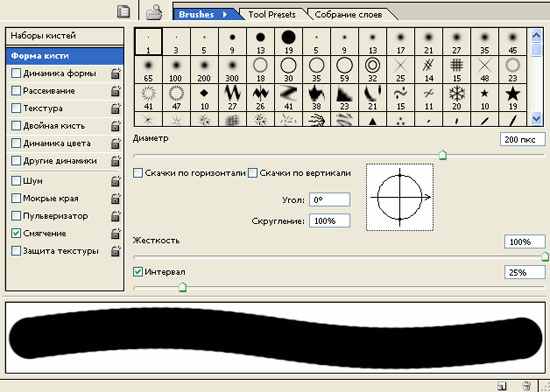The image size is (550, 392).
Task: Uncheck the Смягчение option
Action: pyautogui.click(x=16, y=234)
